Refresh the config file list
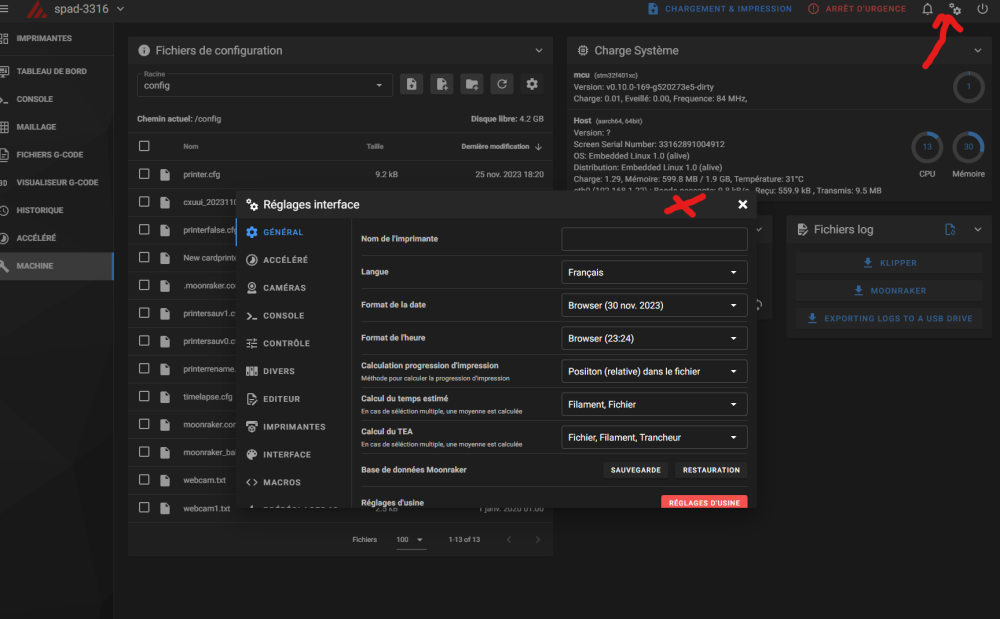 click(502, 85)
